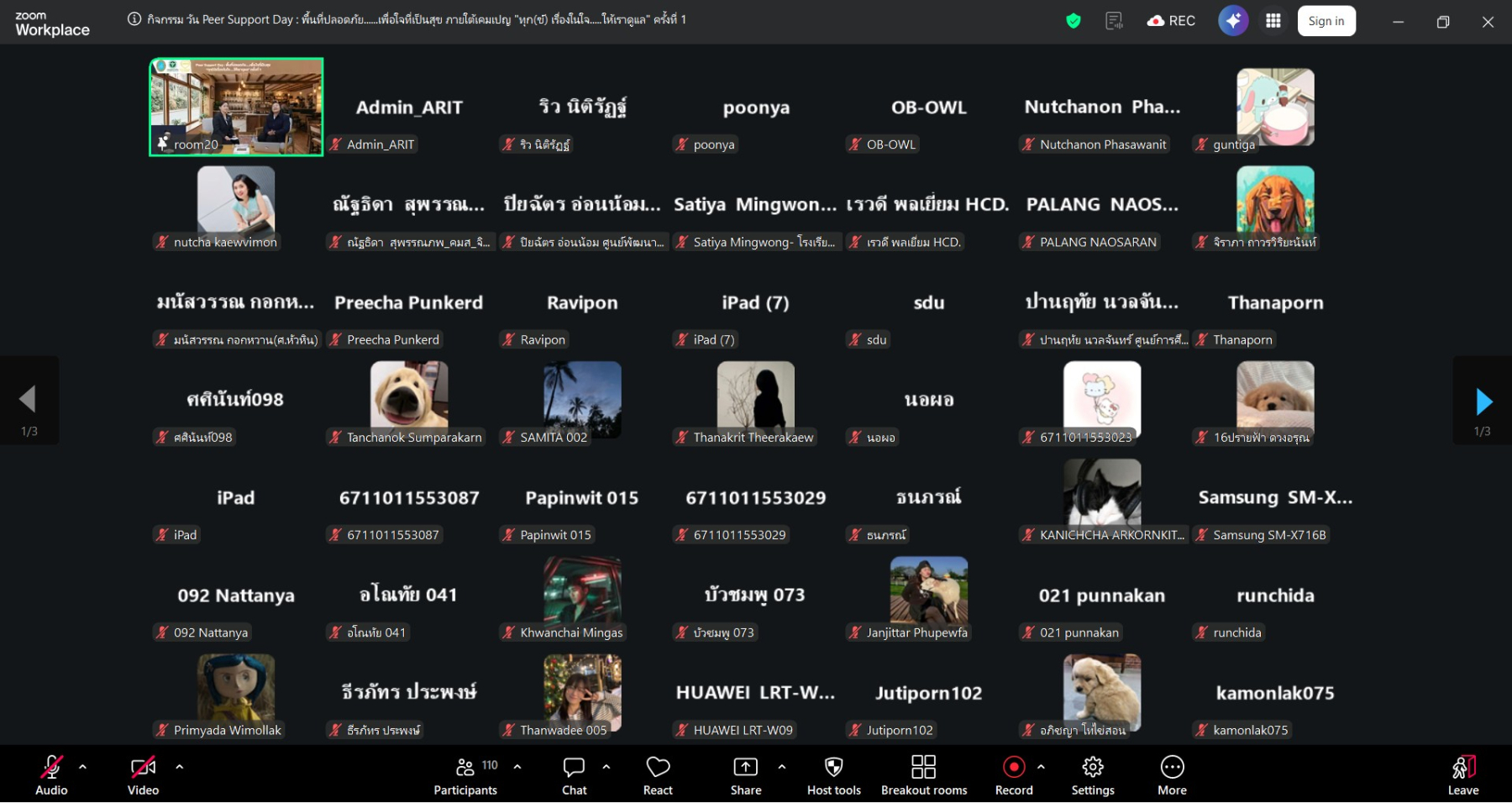Select the room20 video thumbnail
The image size is (1512, 803).
point(236,107)
